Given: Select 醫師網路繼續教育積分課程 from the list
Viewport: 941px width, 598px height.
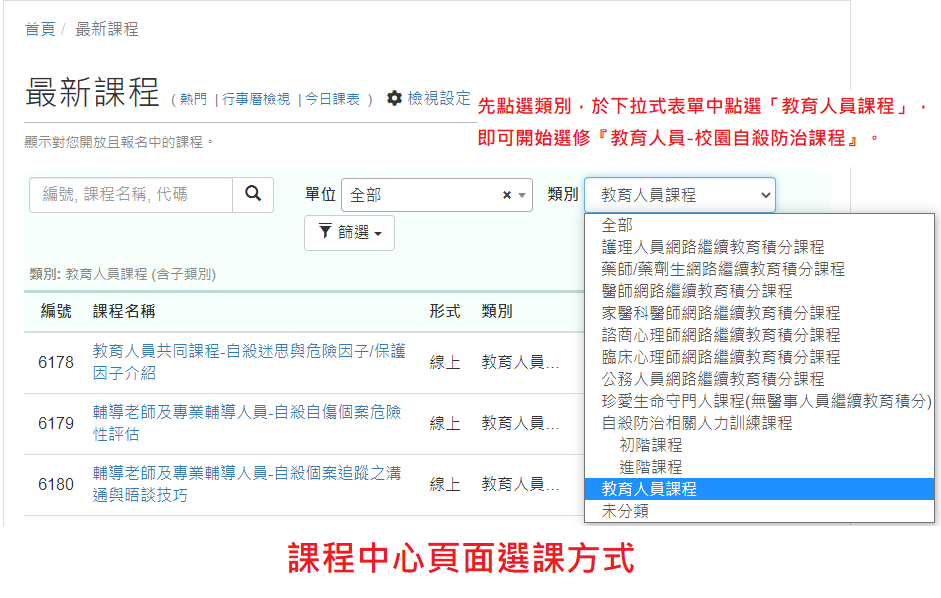Looking at the screenshot, I should point(696,291).
